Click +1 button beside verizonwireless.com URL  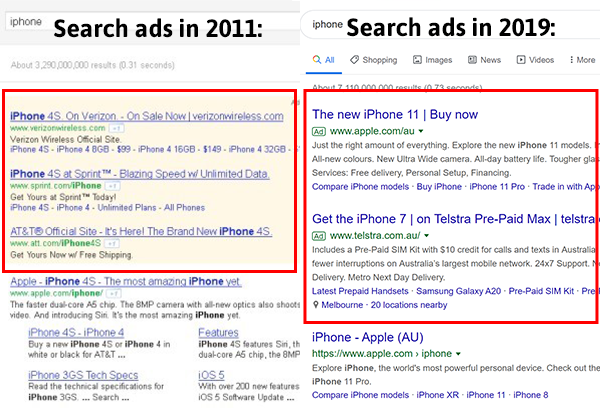point(116,128)
